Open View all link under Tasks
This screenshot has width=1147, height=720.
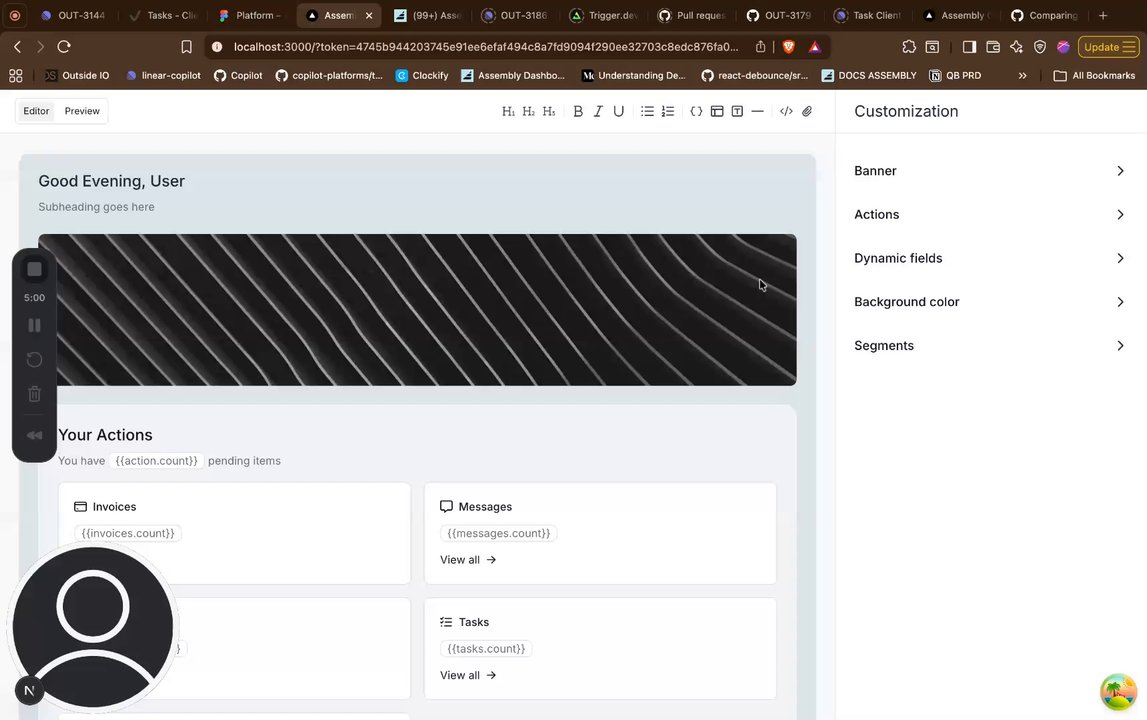(x=468, y=675)
